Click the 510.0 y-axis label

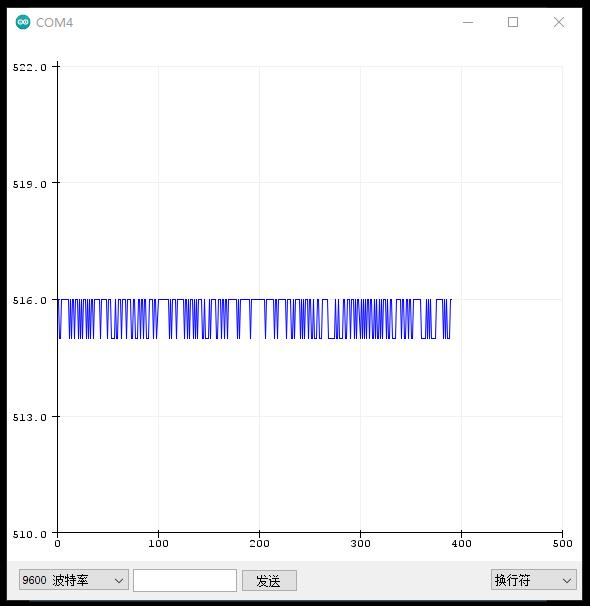[29, 535]
